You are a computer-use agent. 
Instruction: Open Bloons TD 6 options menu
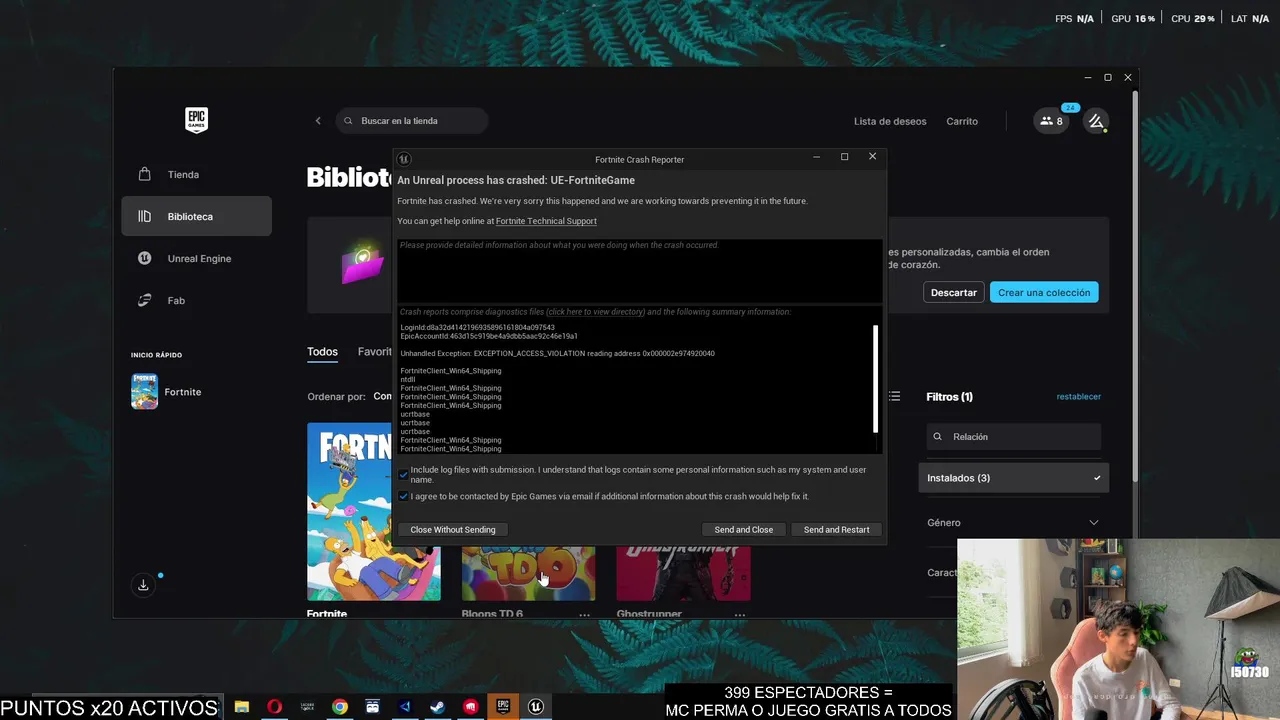(x=585, y=615)
